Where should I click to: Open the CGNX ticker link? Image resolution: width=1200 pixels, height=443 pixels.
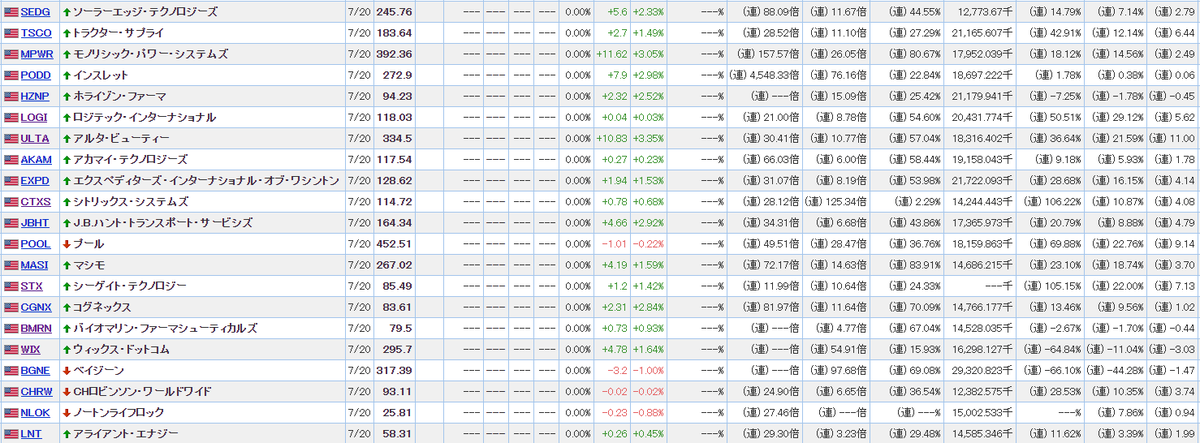(36, 307)
